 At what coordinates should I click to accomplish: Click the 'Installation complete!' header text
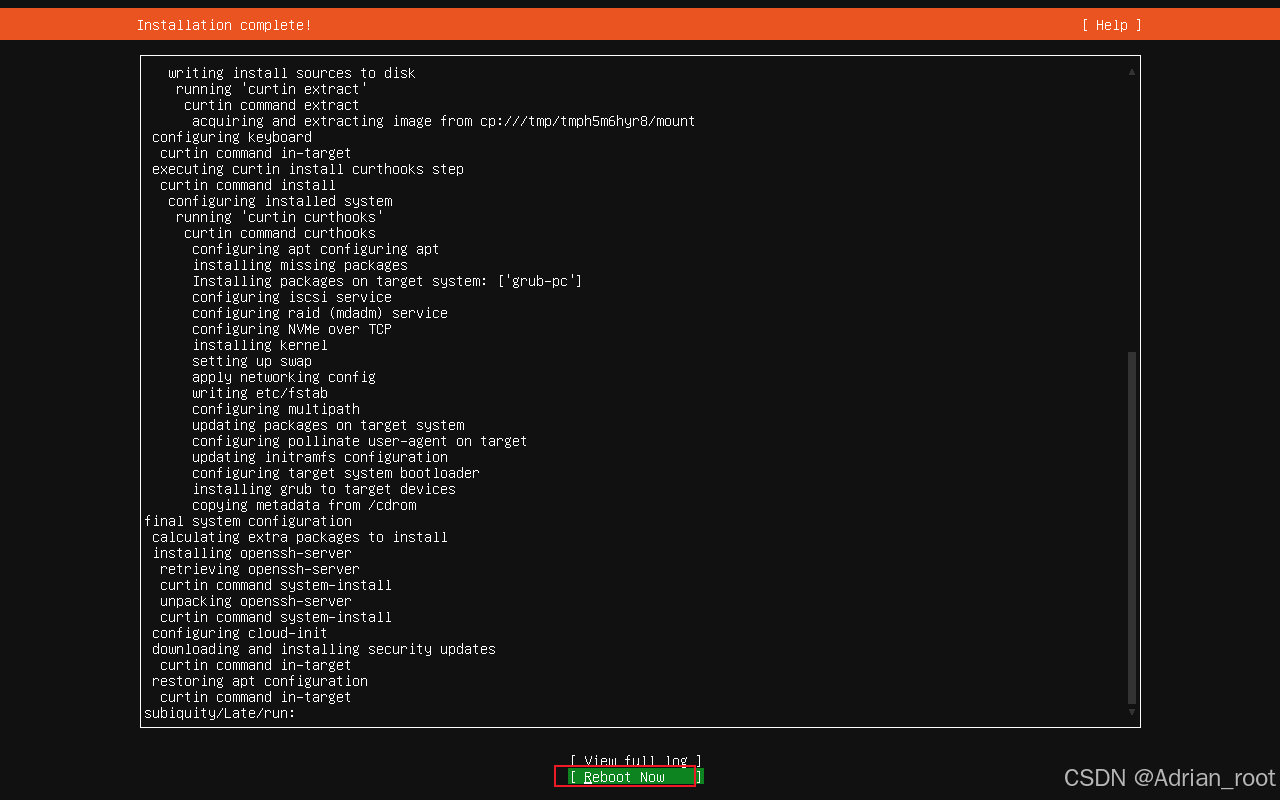[224, 25]
